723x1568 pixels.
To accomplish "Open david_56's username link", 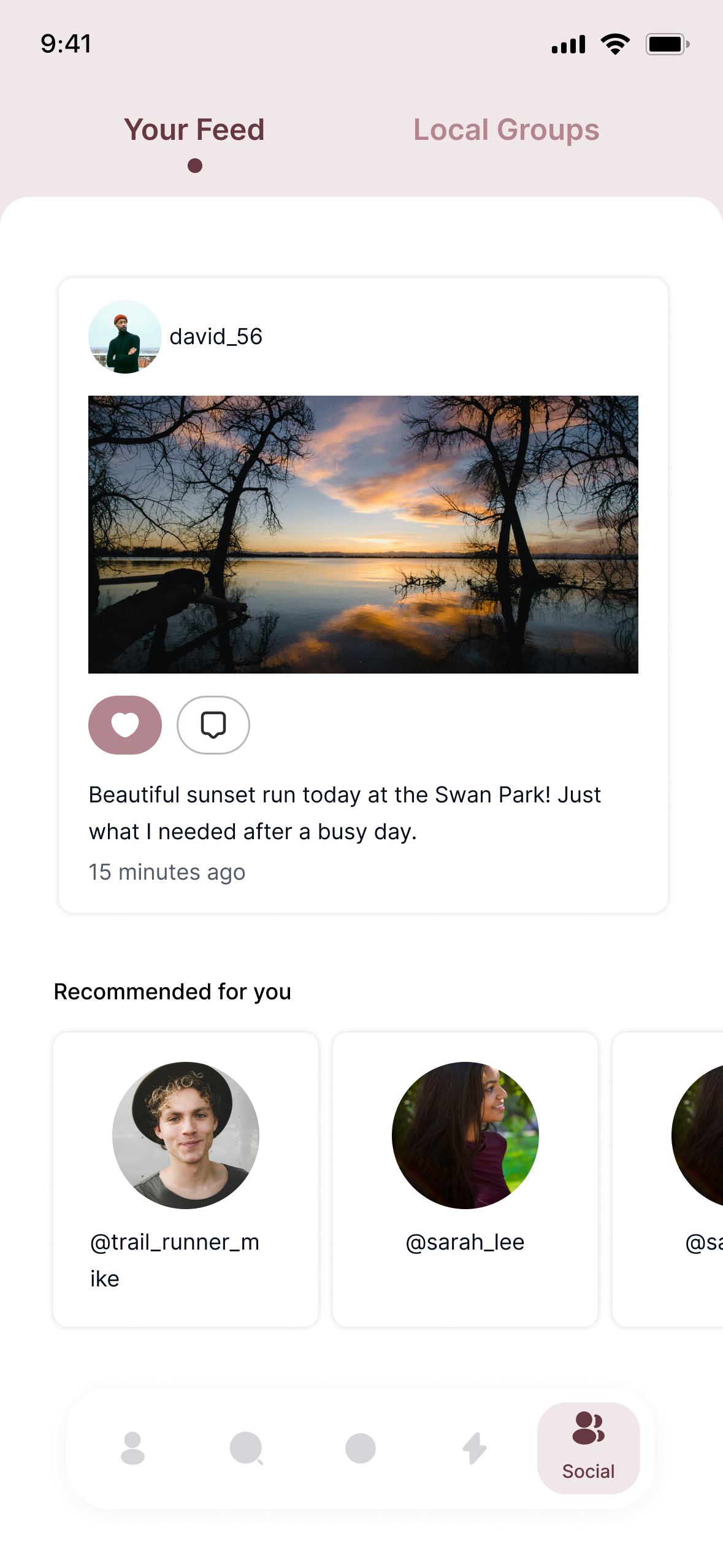I will pos(215,336).
